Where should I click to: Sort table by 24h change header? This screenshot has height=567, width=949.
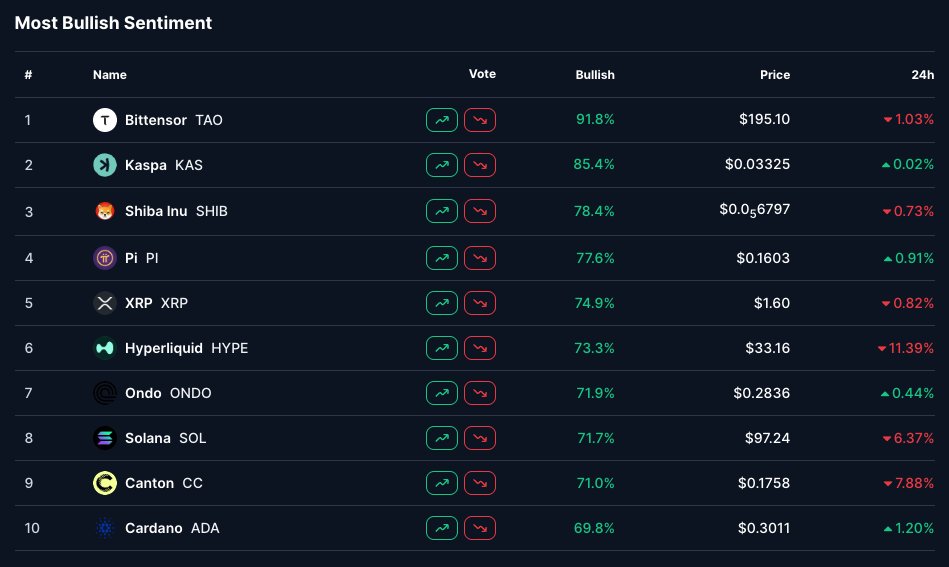(x=922, y=75)
